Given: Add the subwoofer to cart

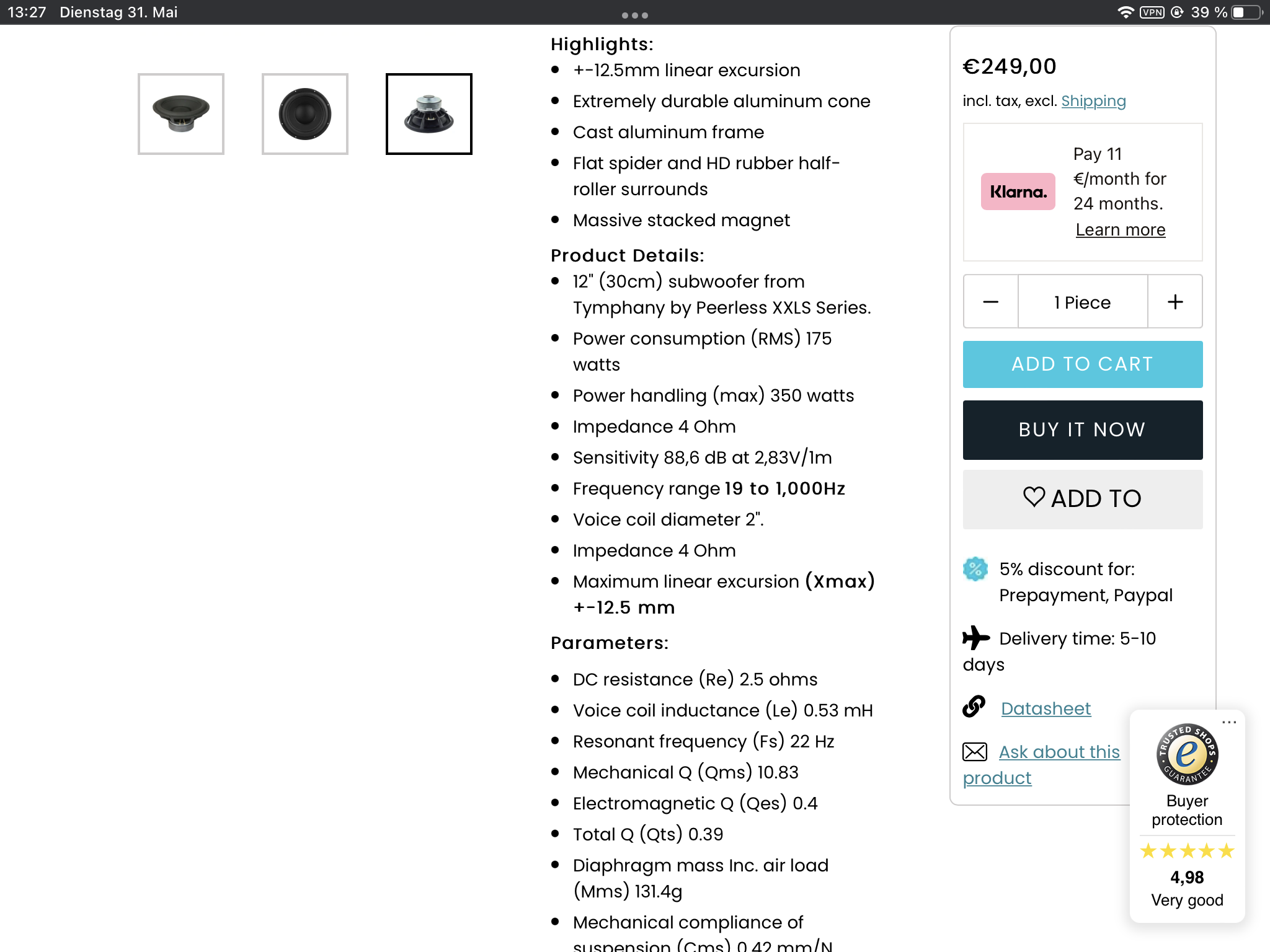Looking at the screenshot, I should [1083, 364].
